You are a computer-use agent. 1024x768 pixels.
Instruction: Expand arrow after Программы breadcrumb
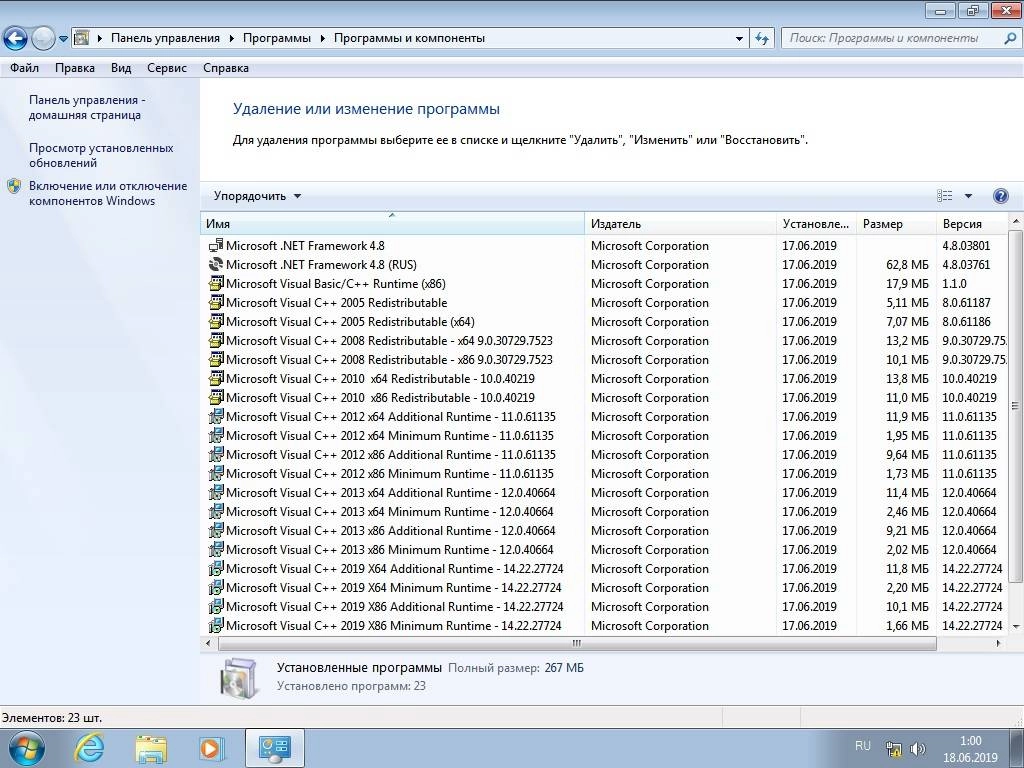[x=323, y=39]
